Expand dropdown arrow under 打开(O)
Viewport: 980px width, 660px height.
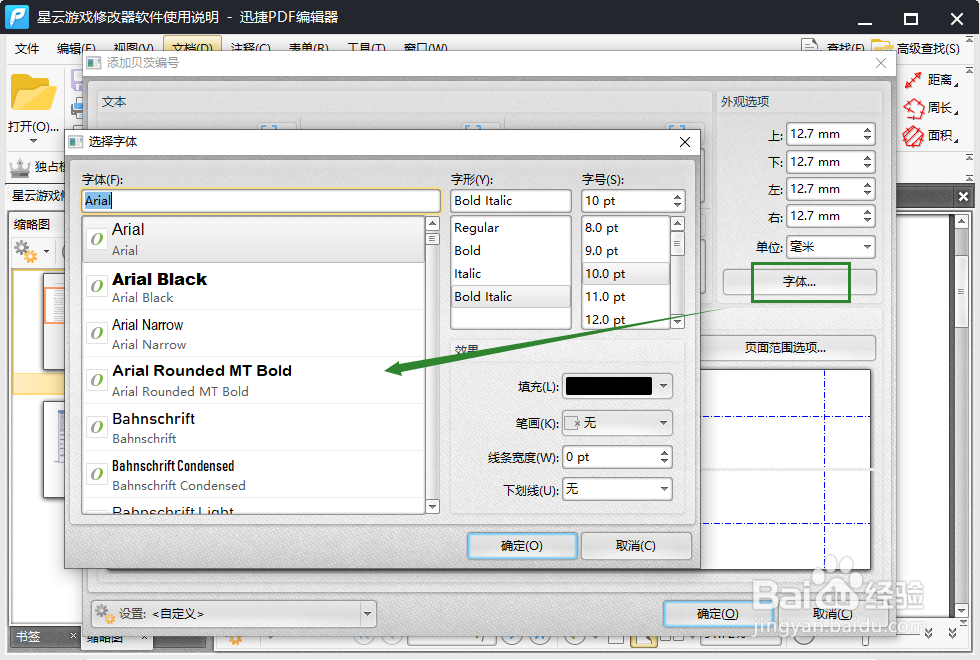(x=33, y=141)
